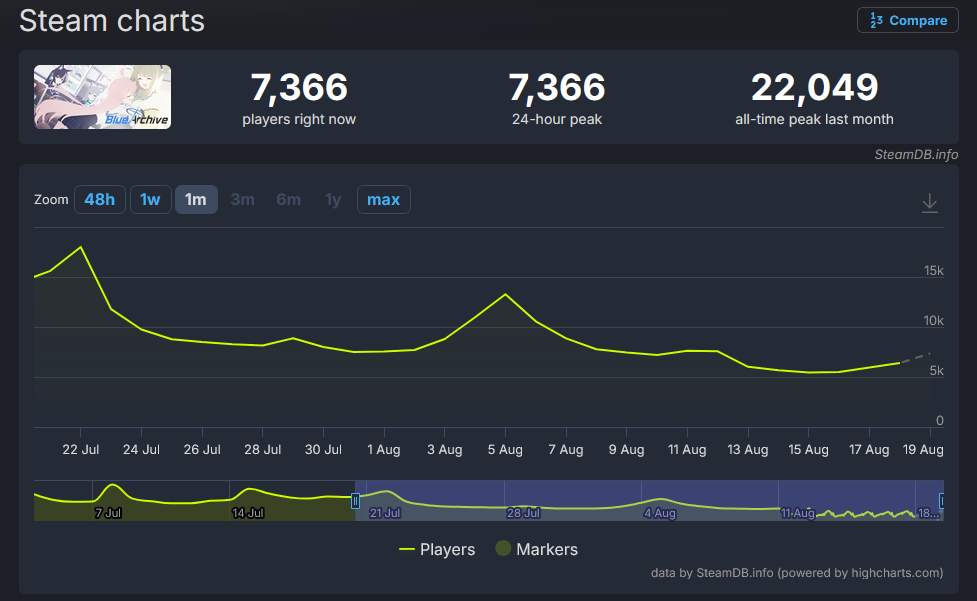Click the 28 Jul label in navigator
The width and height of the screenshot is (977, 601).
tap(523, 513)
